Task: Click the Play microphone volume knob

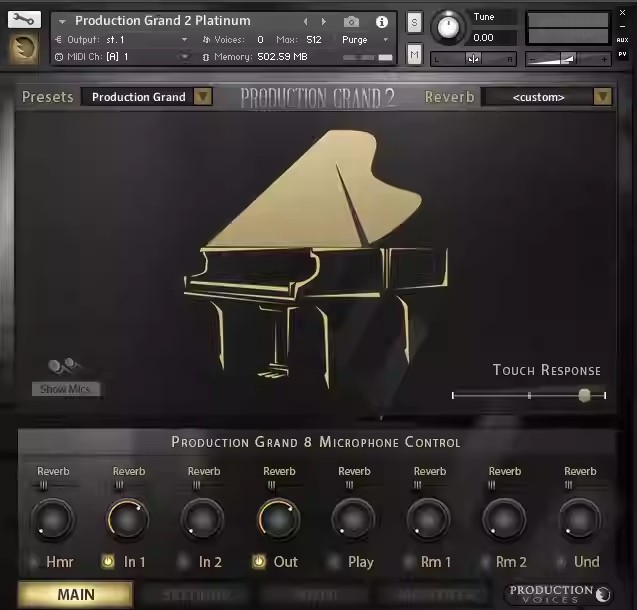Action: (353, 518)
